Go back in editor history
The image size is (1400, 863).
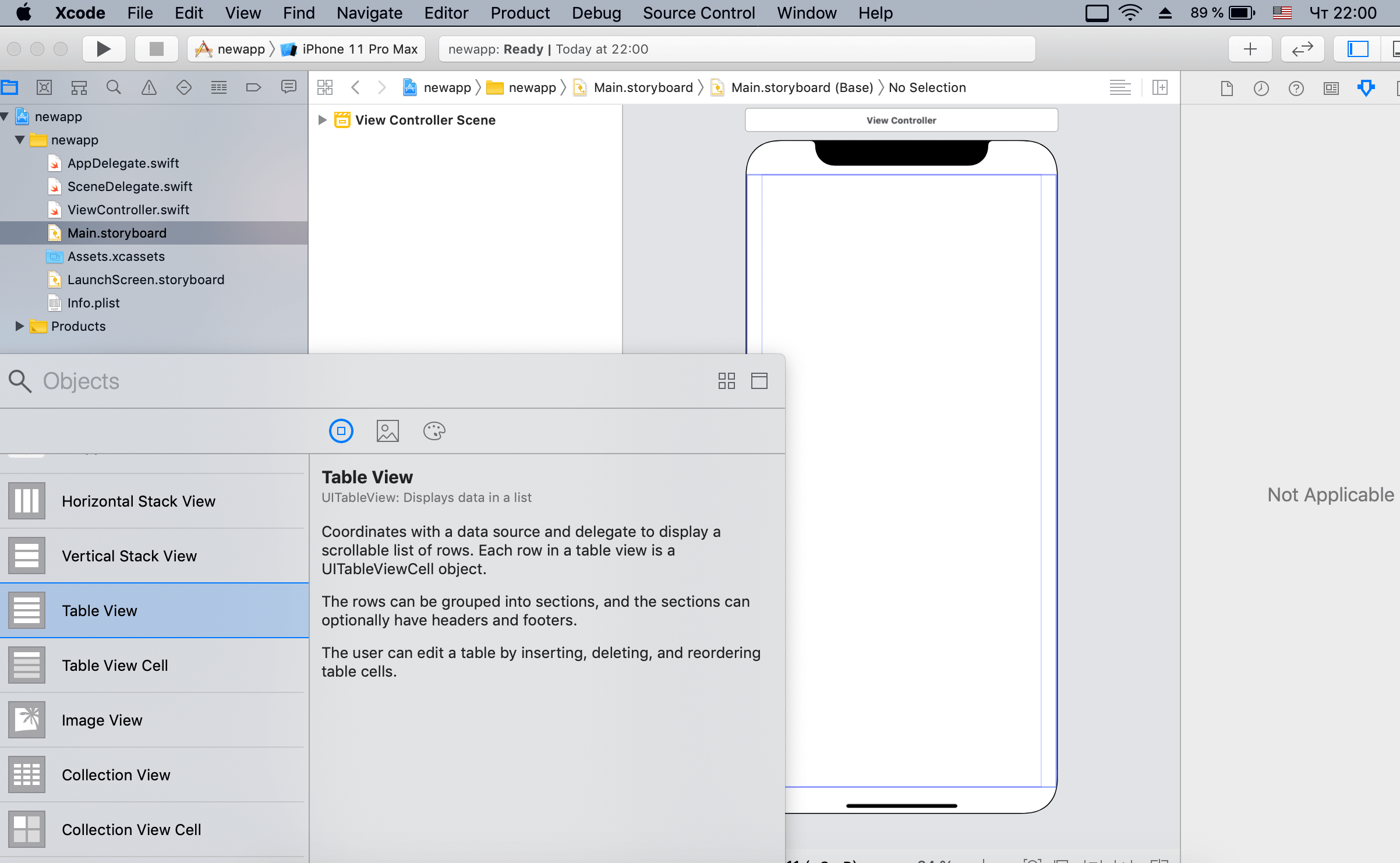point(356,88)
